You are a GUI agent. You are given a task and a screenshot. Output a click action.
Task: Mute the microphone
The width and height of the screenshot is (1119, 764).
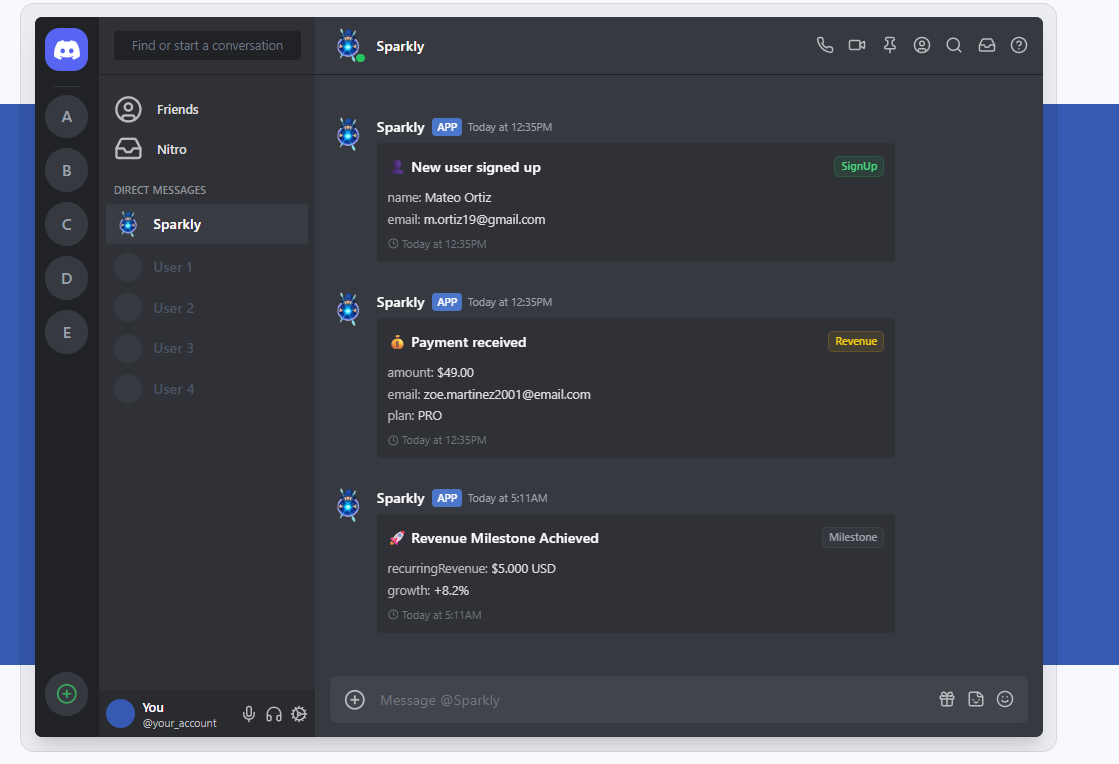(248, 714)
